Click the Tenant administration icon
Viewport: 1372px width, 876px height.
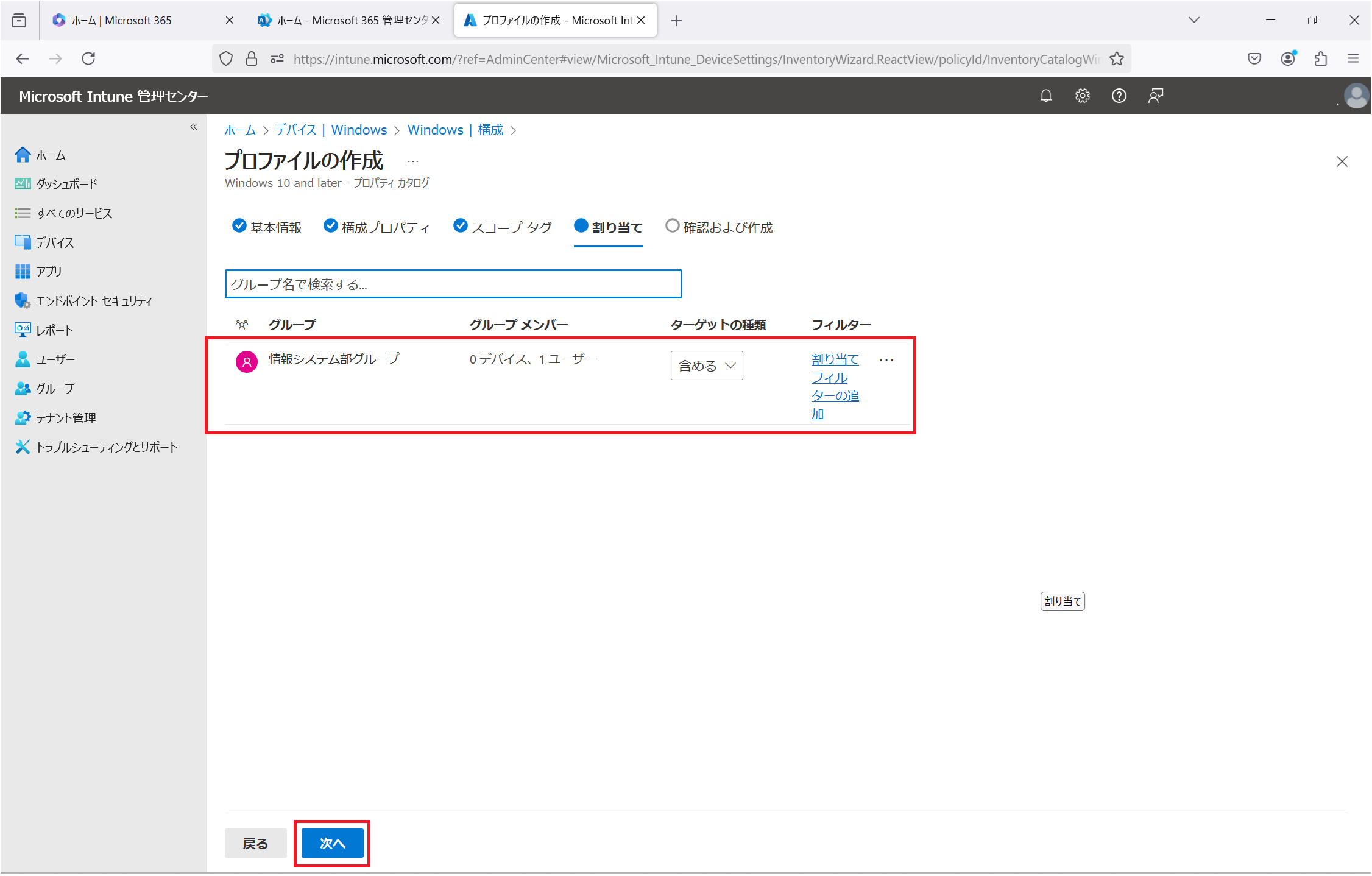coord(23,417)
